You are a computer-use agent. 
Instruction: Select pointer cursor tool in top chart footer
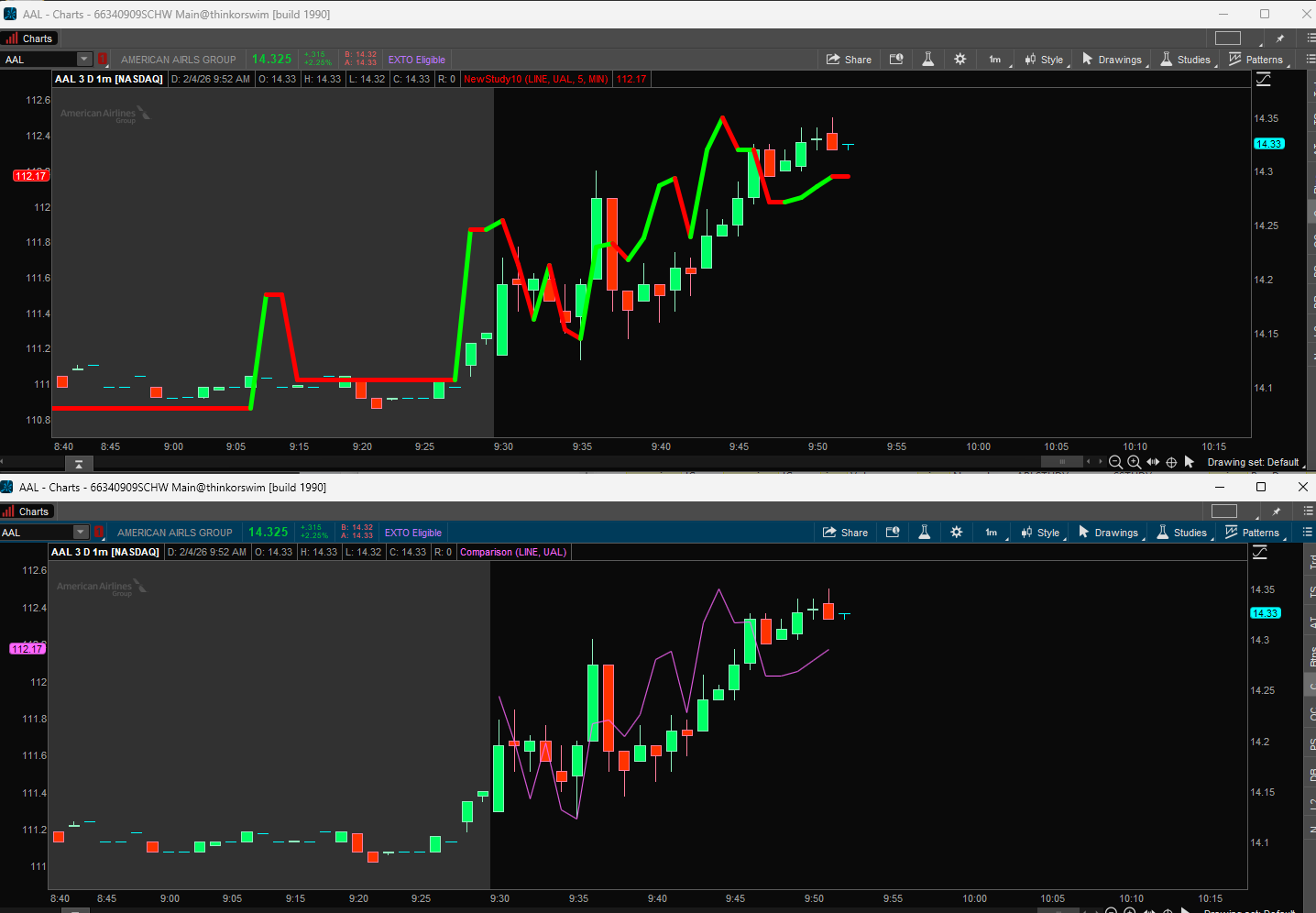[1190, 462]
